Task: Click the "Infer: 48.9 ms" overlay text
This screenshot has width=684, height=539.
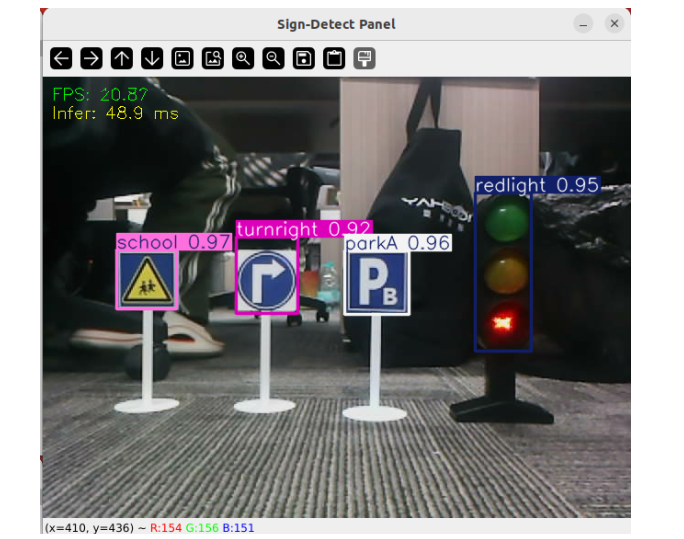Action: click(116, 114)
